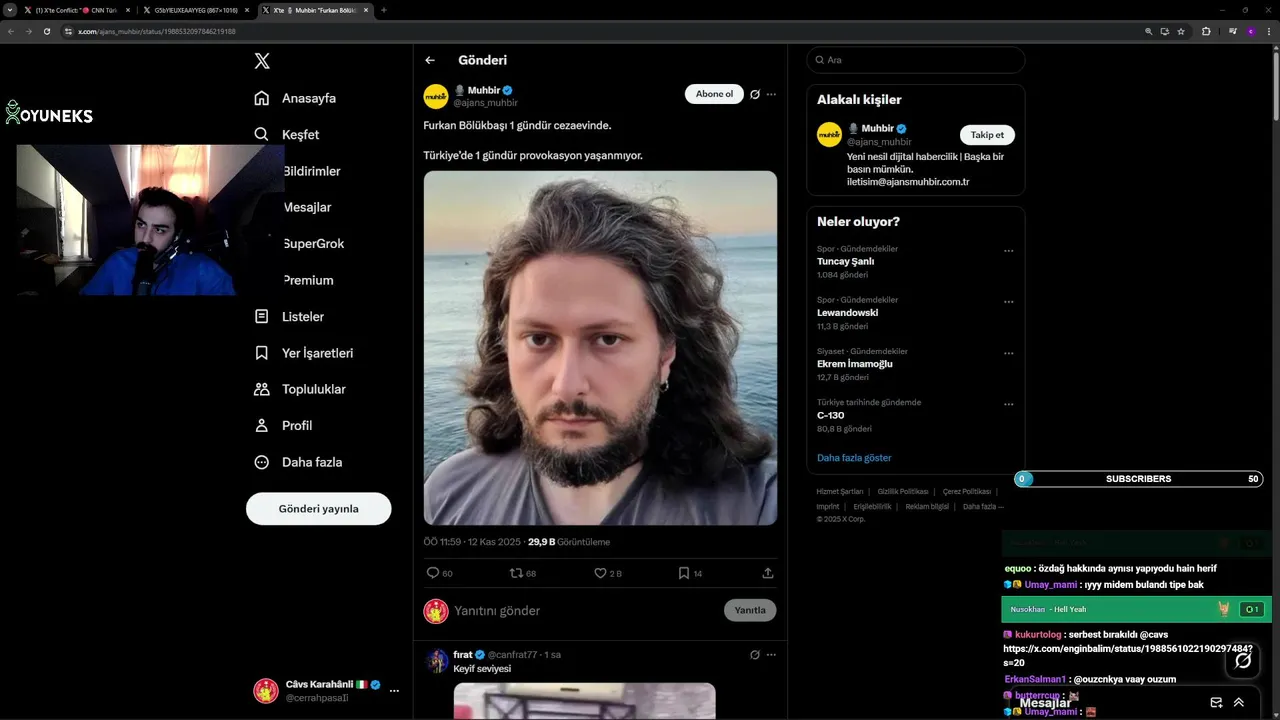Open the Lewandowski trend

click(x=847, y=313)
